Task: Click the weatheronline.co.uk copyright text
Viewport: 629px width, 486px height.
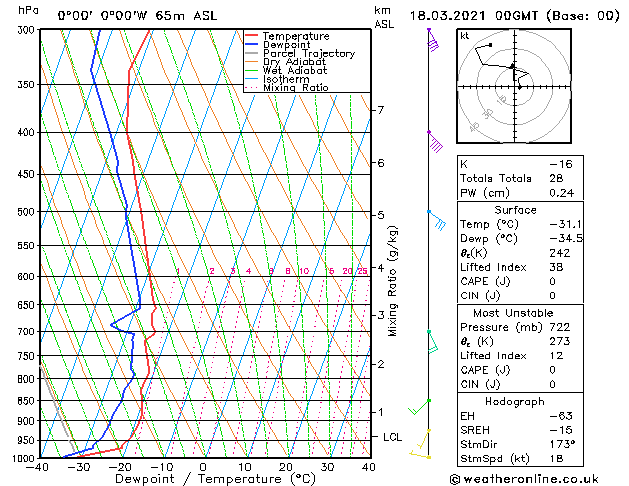Action: tap(524, 479)
